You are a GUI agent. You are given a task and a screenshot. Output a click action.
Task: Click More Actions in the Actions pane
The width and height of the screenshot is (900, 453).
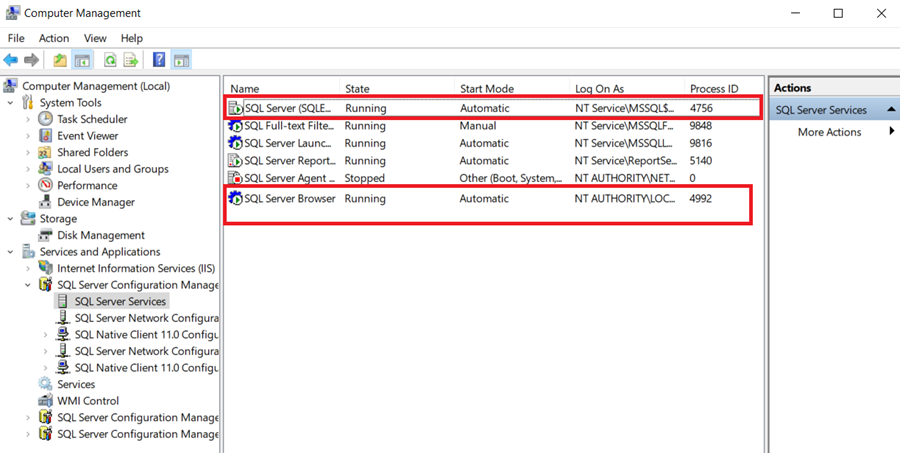pyautogui.click(x=829, y=132)
